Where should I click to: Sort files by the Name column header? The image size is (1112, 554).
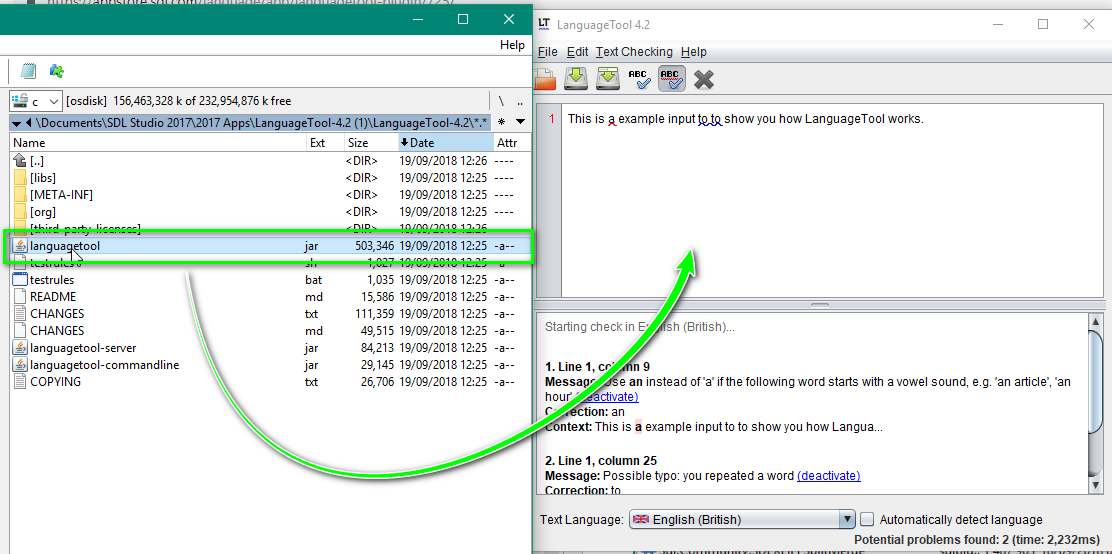point(158,143)
